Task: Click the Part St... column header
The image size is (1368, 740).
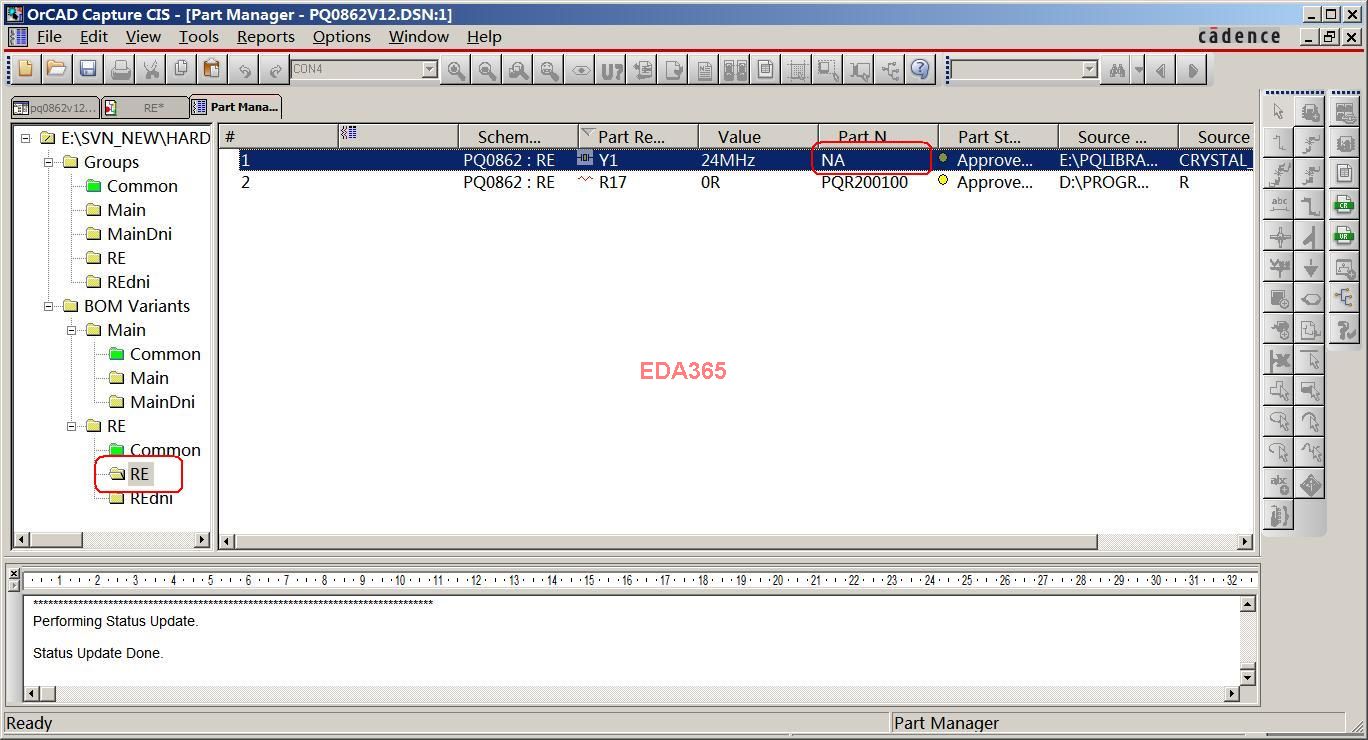Action: [998, 137]
